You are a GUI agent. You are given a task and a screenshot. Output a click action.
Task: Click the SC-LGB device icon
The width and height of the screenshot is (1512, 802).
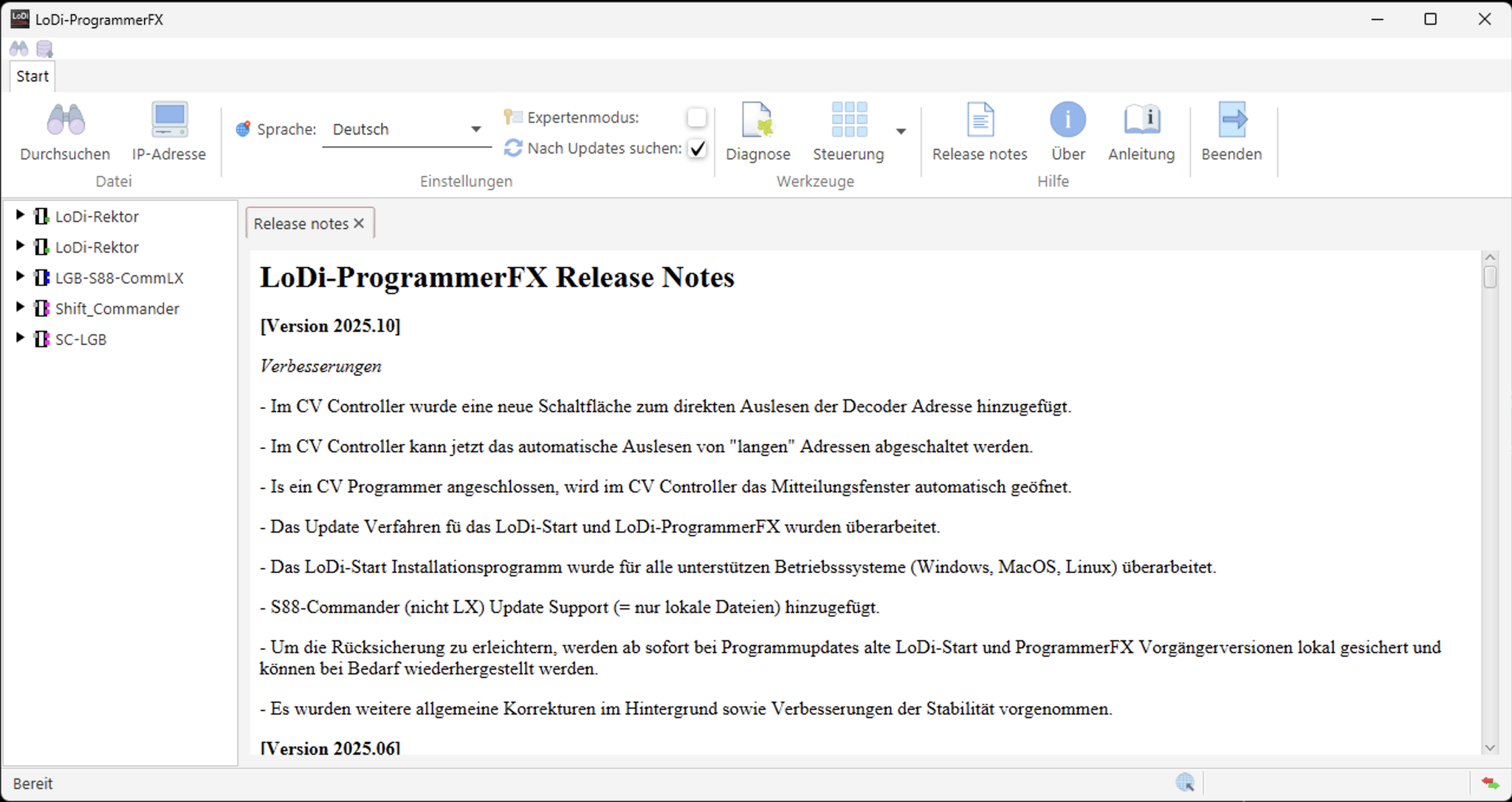click(x=42, y=339)
